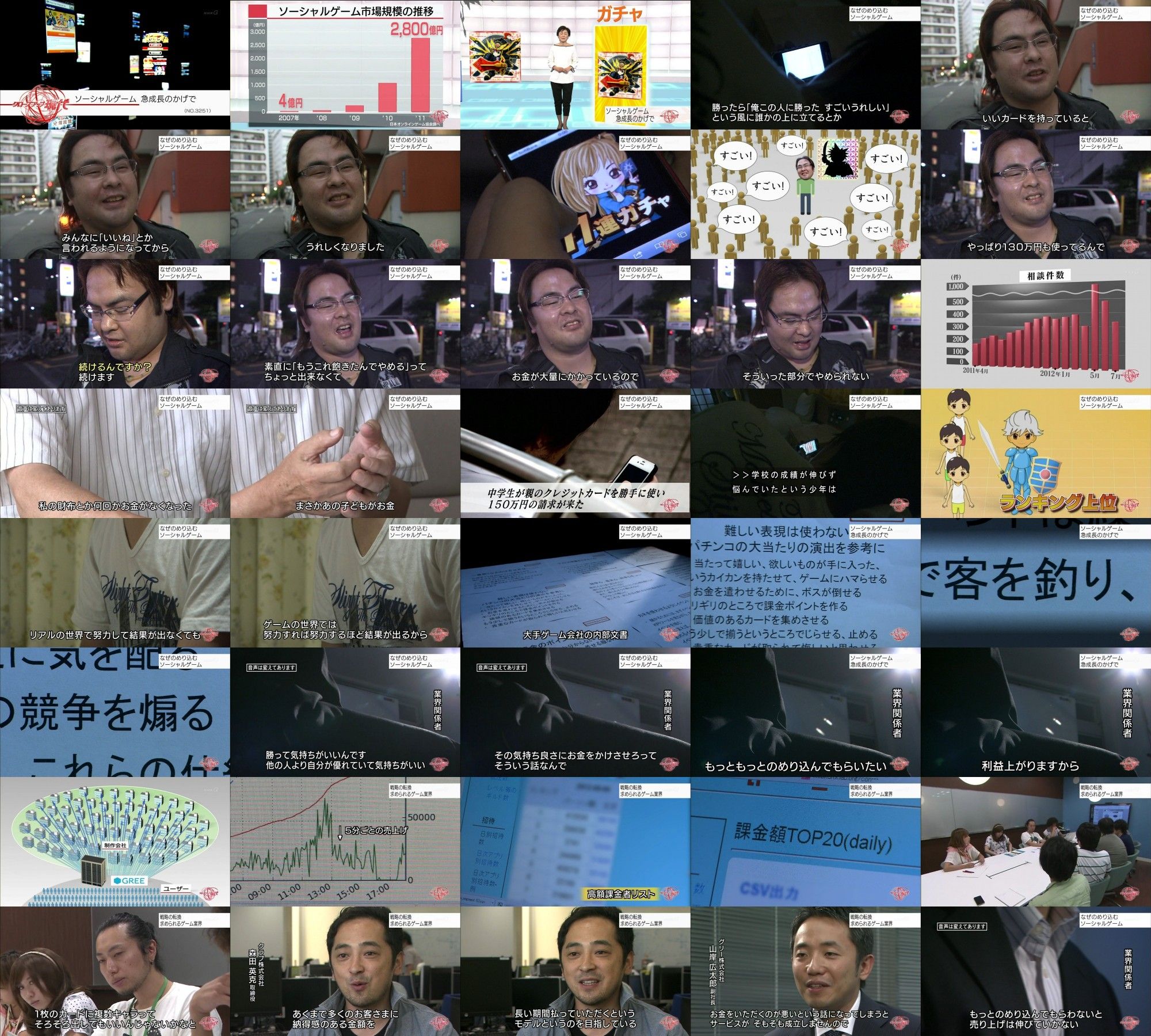Open the 山岸広太郎 GREE vice president interview frame
Image resolution: width=1151 pixels, height=1036 pixels.
[806, 971]
